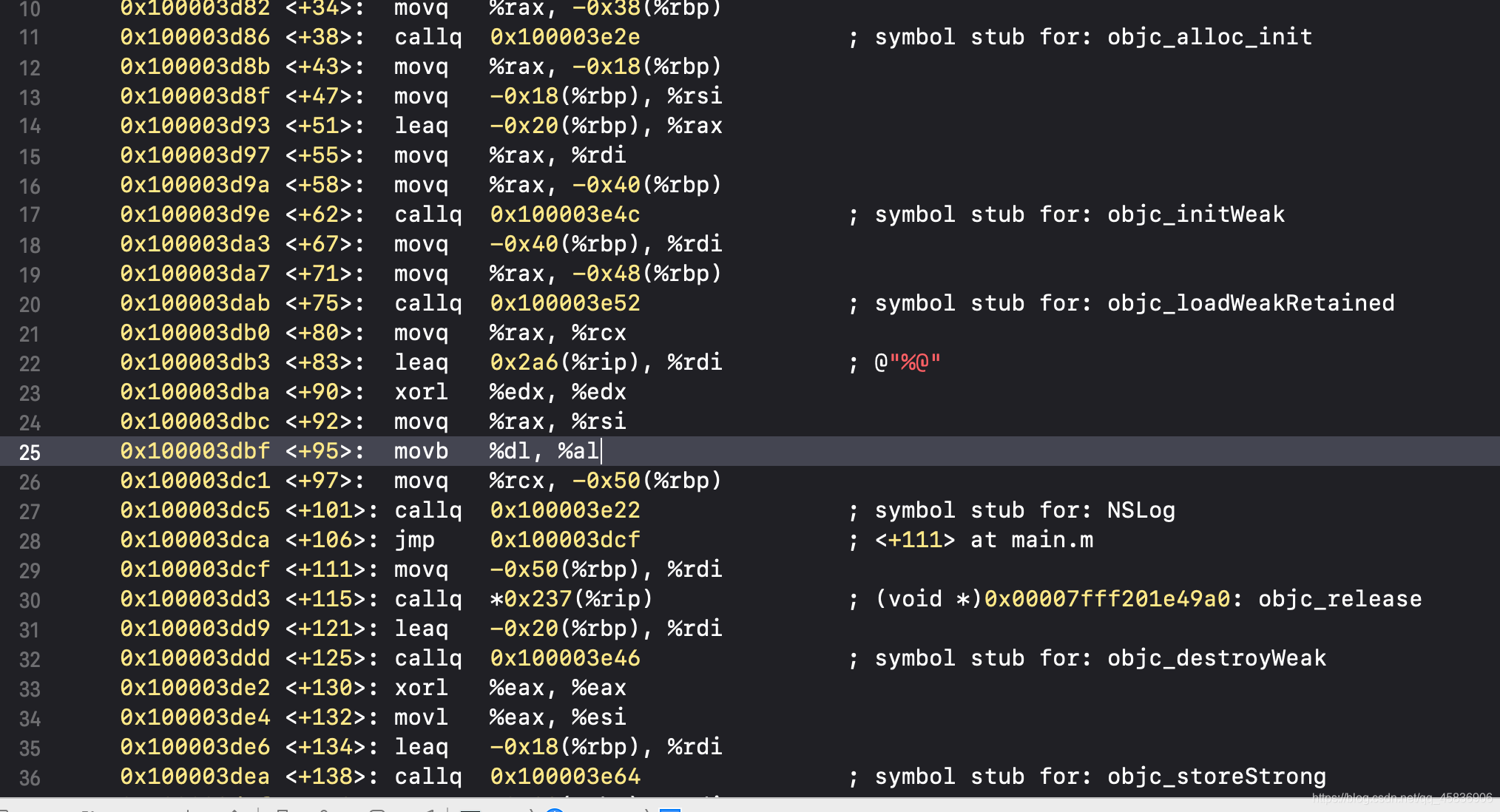1500x812 pixels.
Task: Click the movl mnemonic on line 34
Action: (421, 717)
